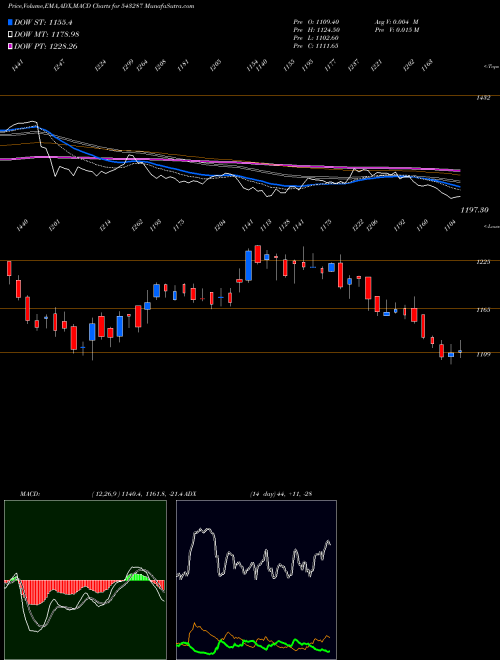Select the chart title mentioning MunafaSutra.com
This screenshot has width=500, height=660.
click(101, 7)
